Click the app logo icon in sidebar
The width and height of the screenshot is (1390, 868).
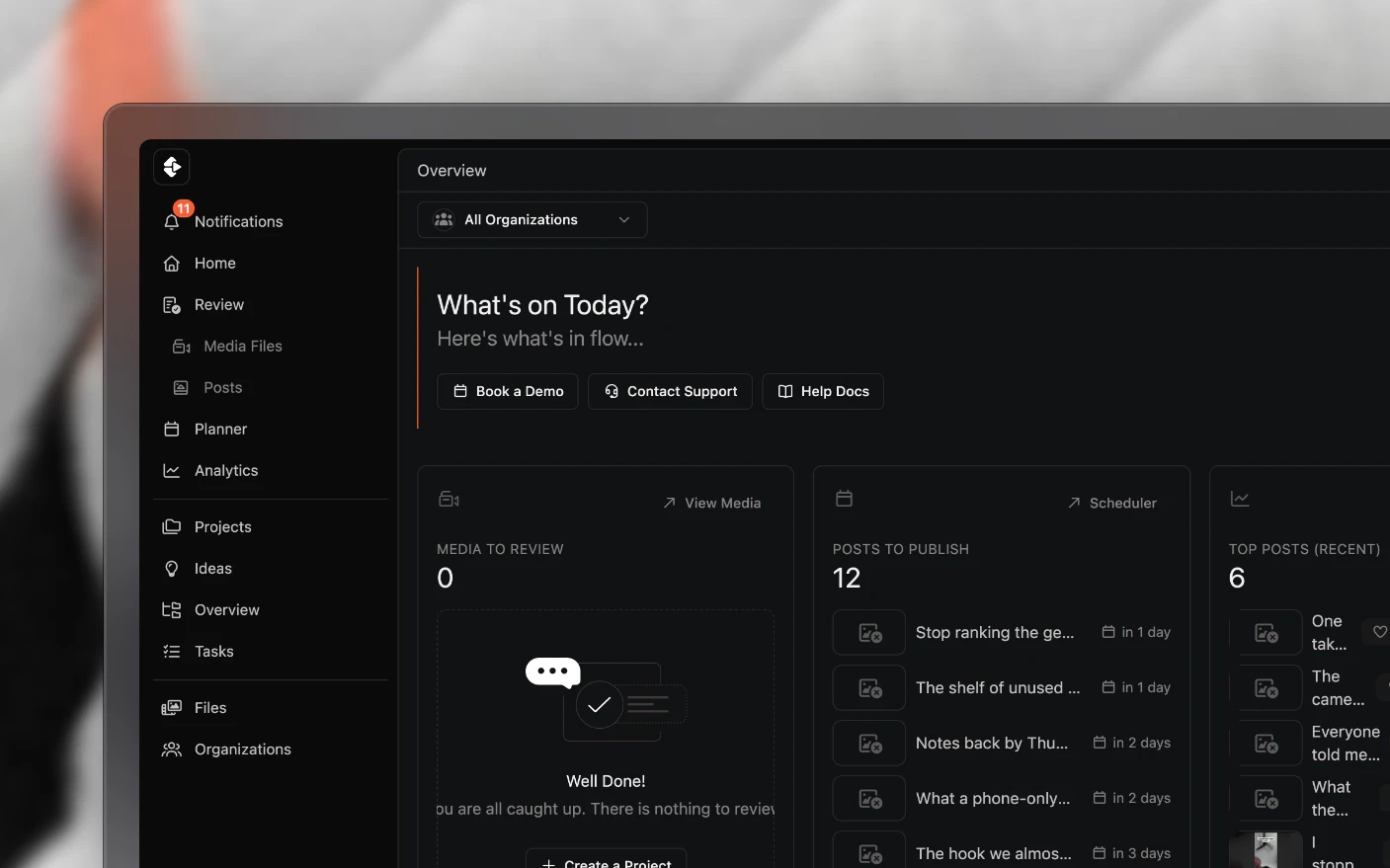[172, 167]
